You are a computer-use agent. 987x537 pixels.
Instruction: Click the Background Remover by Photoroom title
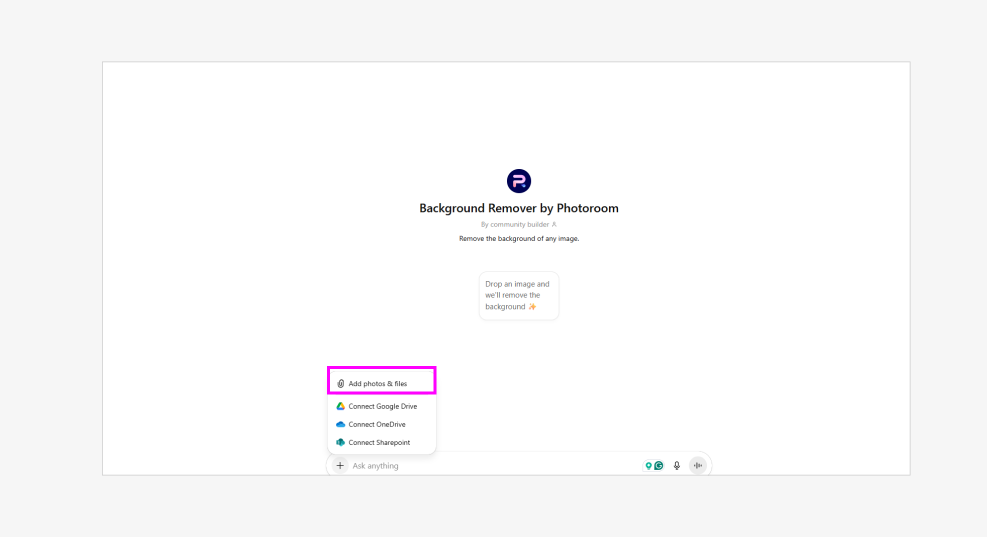[x=519, y=208]
